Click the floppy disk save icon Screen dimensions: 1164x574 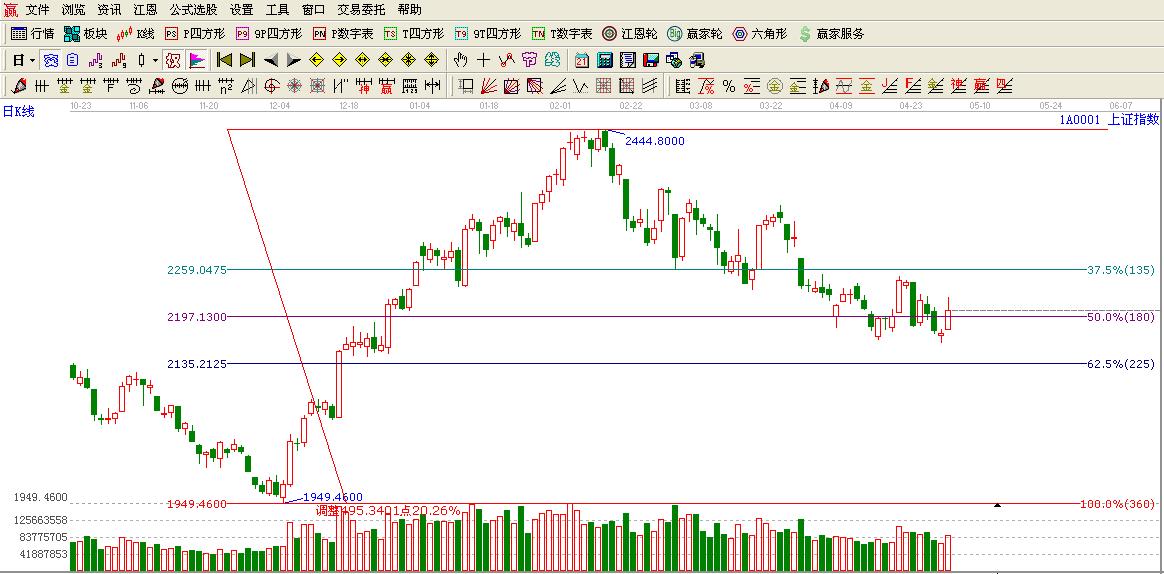point(651,60)
